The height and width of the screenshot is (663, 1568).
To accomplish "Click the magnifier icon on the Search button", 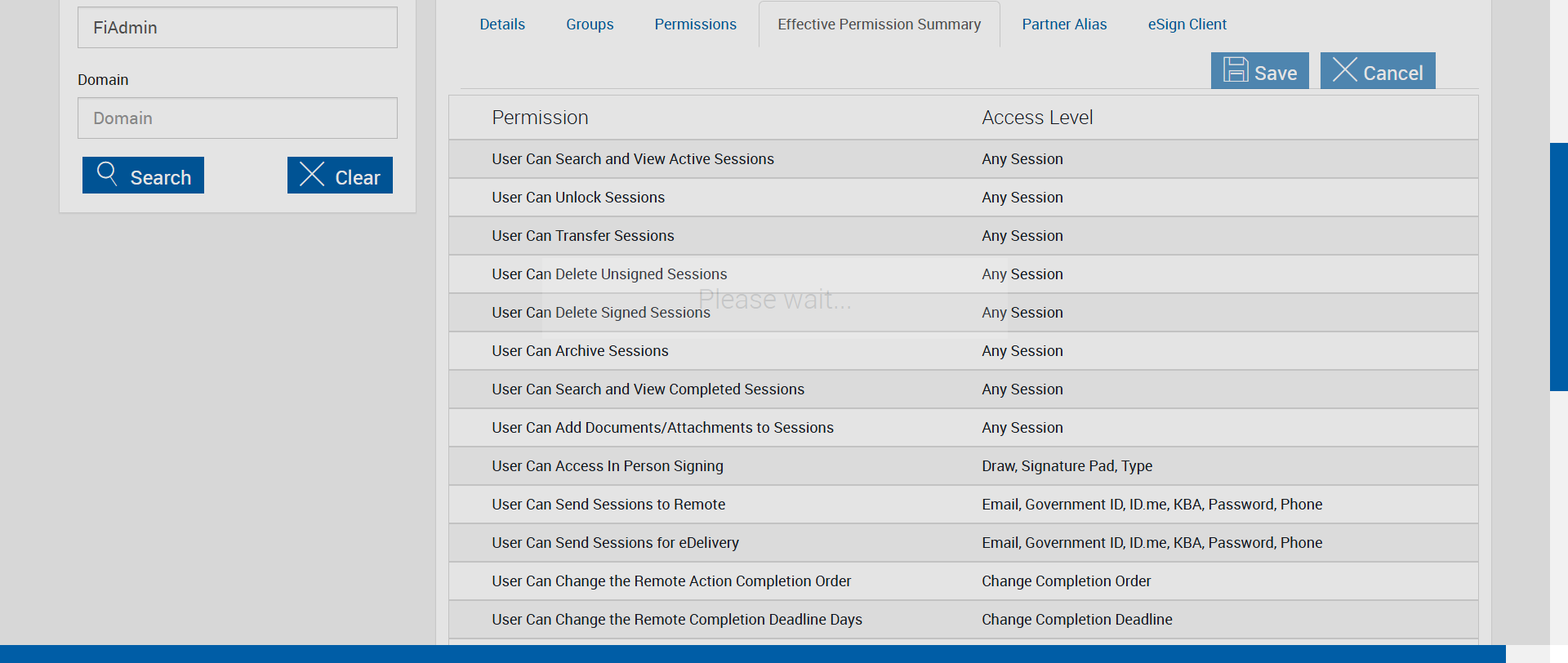I will click(x=107, y=173).
